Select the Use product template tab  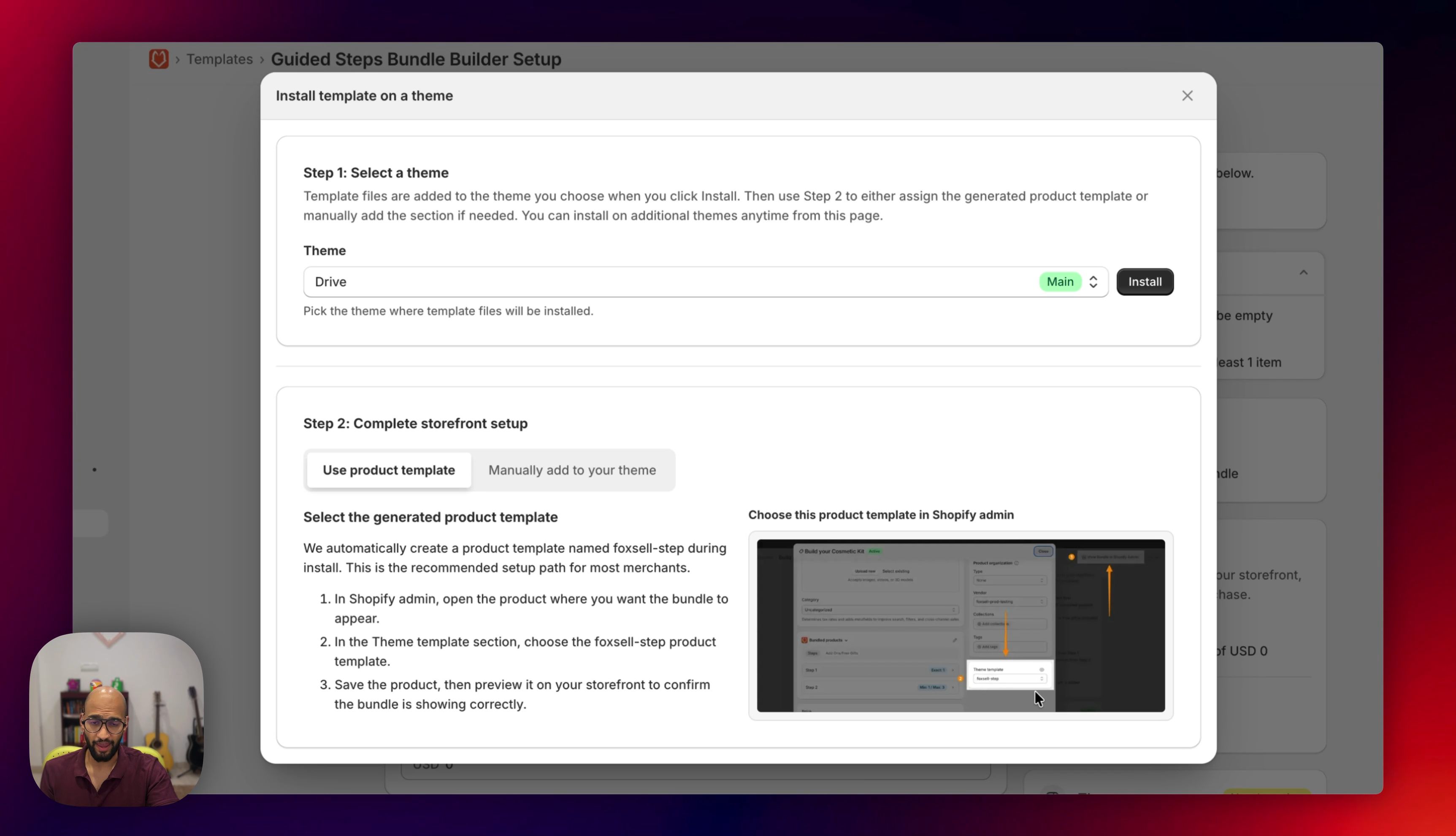389,470
